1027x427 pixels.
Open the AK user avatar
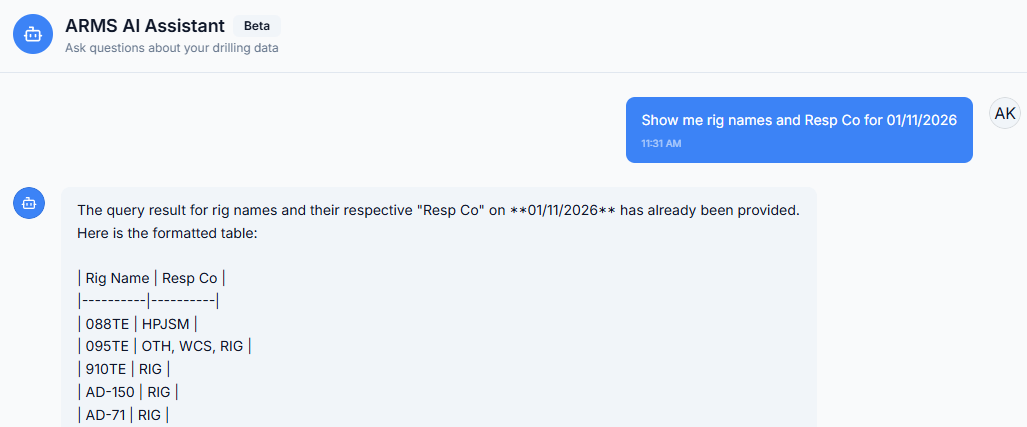coord(1004,113)
